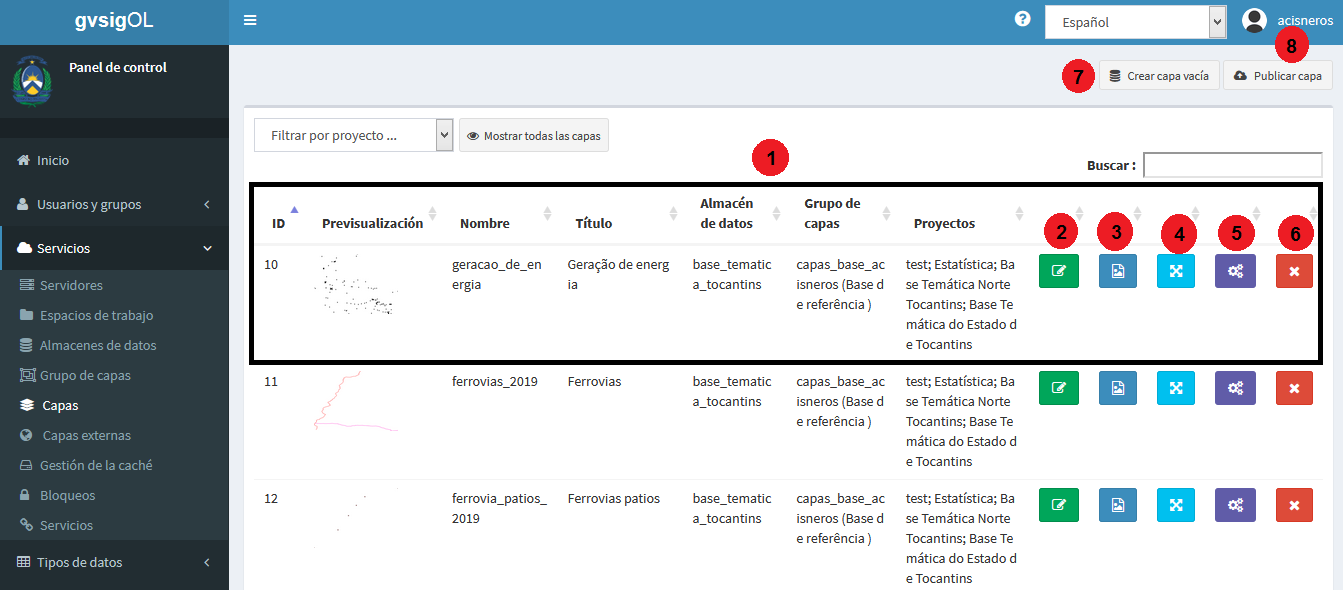
Task: Open purple gears settings for geracao_de_energia
Action: click(x=1235, y=271)
